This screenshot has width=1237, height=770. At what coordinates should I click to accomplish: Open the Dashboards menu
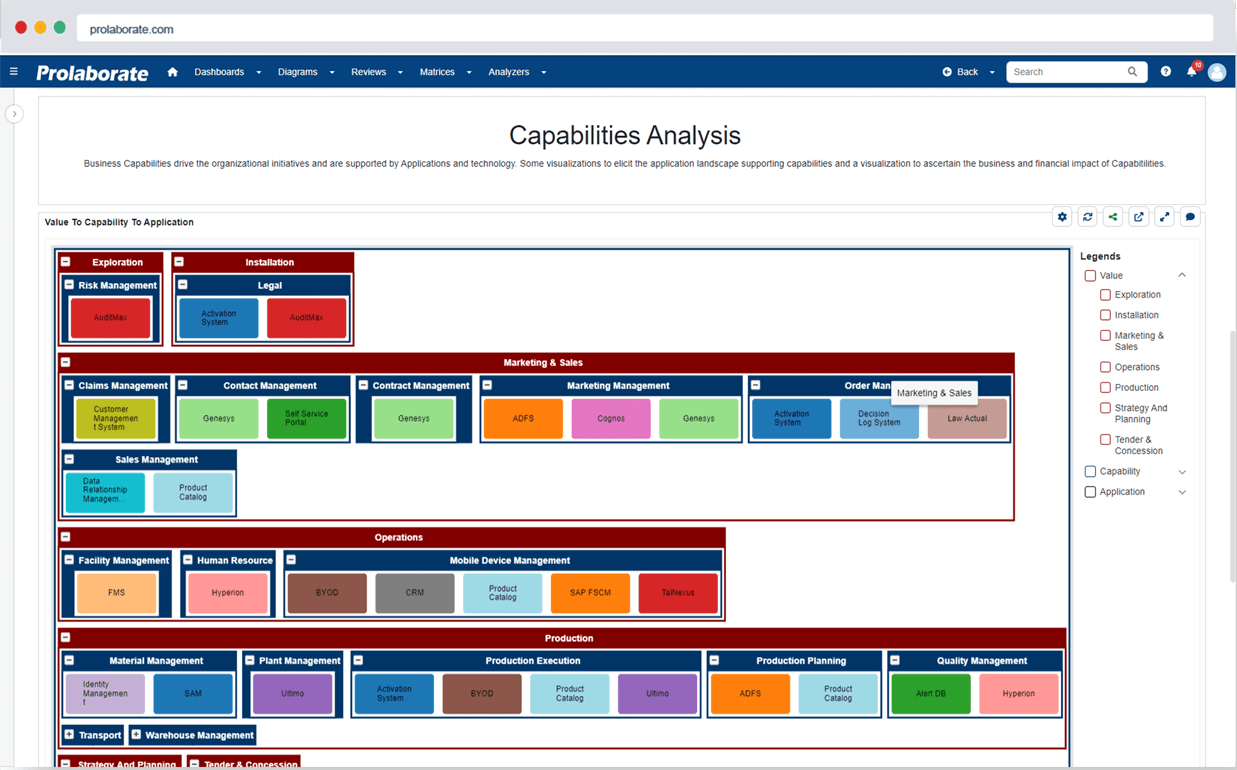(228, 72)
